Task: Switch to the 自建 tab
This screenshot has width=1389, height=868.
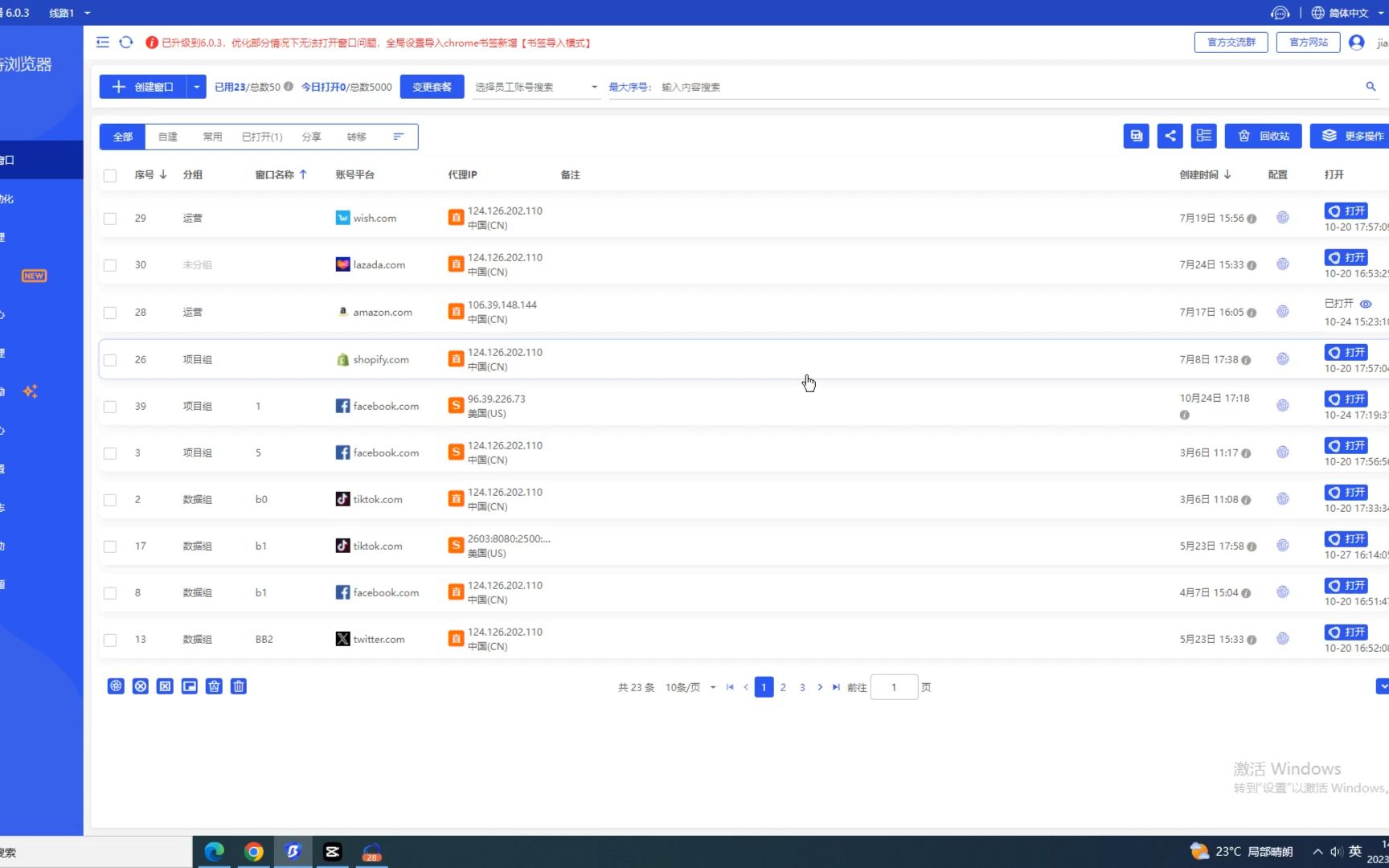Action: [x=168, y=137]
